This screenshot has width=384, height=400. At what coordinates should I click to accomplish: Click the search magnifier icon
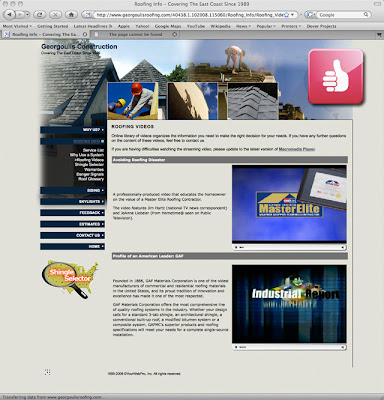(x=366, y=15)
